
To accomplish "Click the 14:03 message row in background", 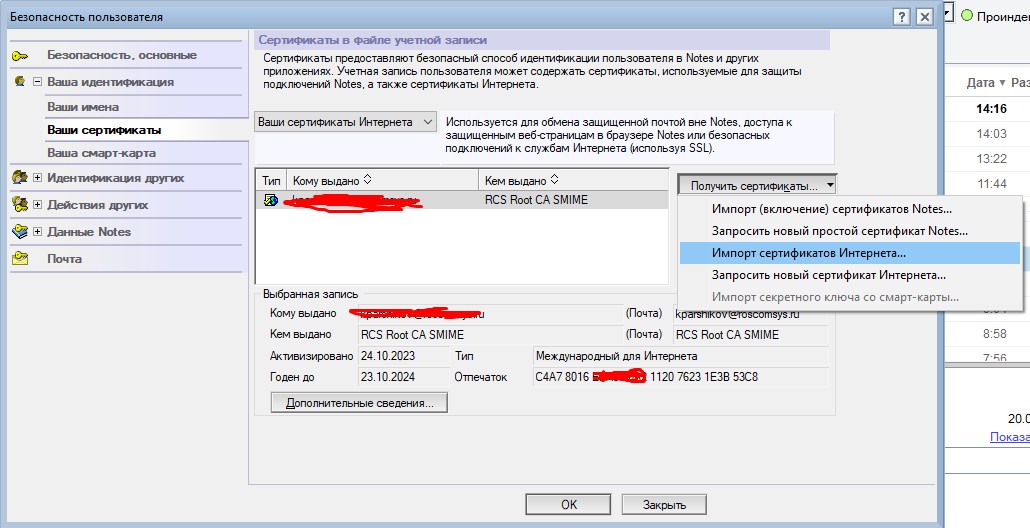I will 987,134.
